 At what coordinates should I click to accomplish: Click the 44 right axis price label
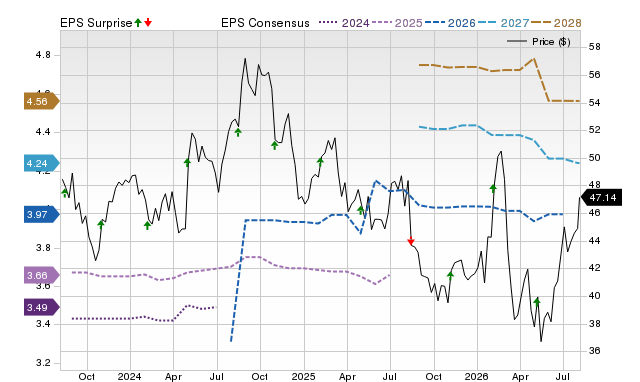(595, 241)
